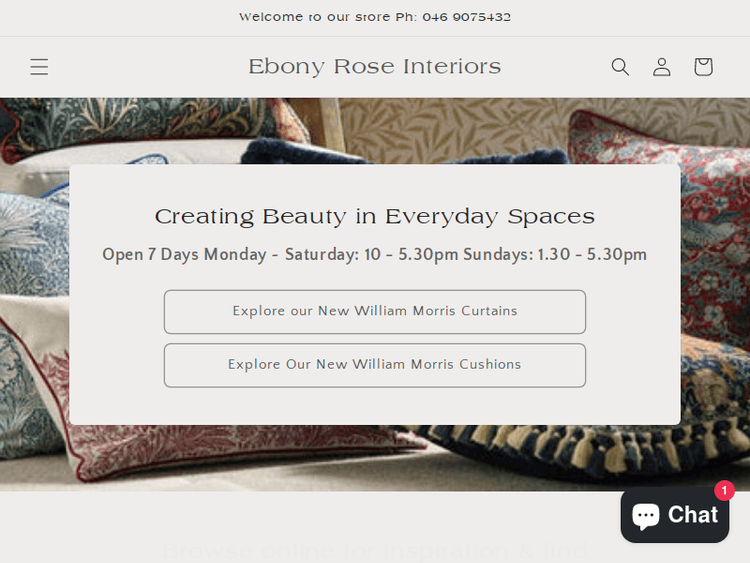Viewport: 750px width, 563px height.
Task: Click the Shopify bag icon in chat widget
Action: click(x=646, y=515)
